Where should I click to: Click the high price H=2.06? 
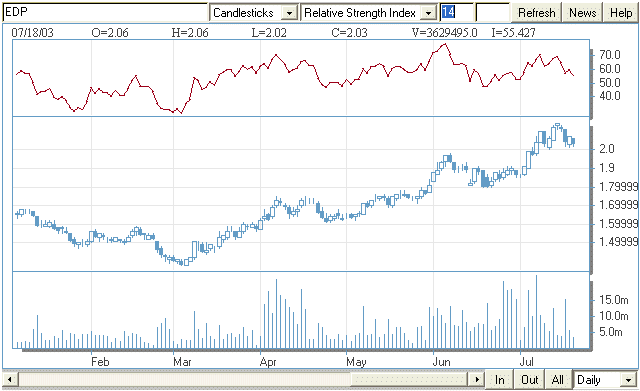point(190,33)
